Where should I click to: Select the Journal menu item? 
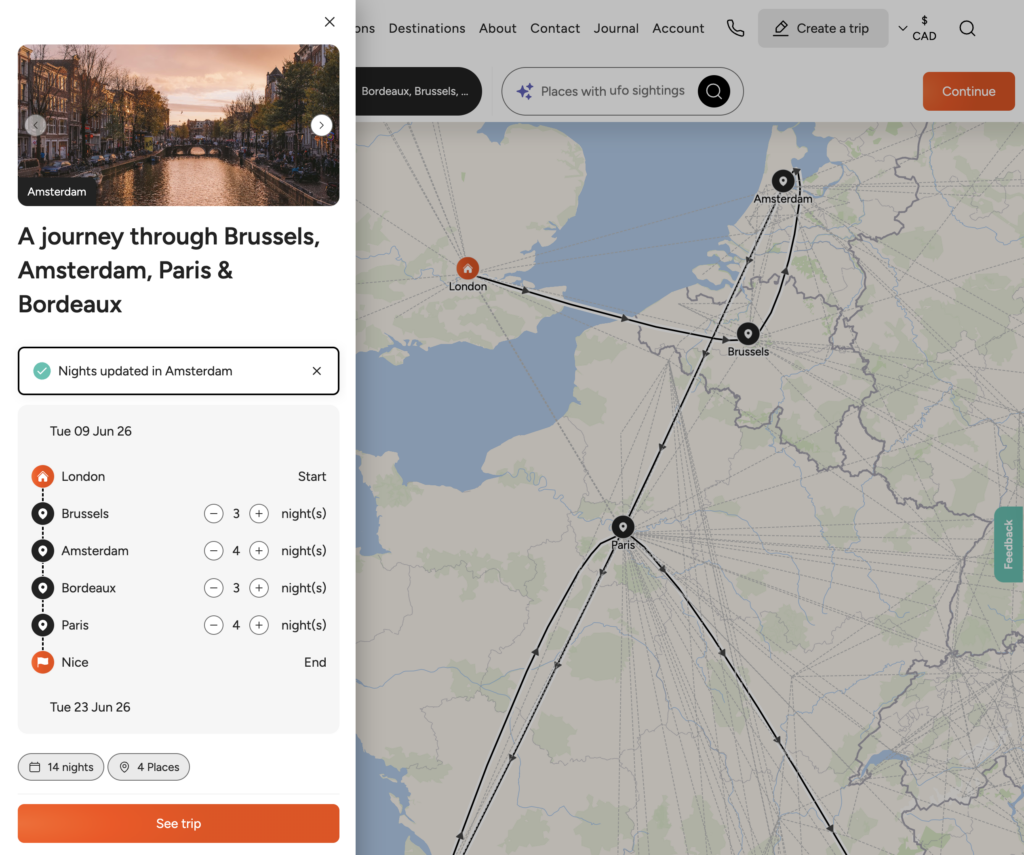[x=616, y=28]
